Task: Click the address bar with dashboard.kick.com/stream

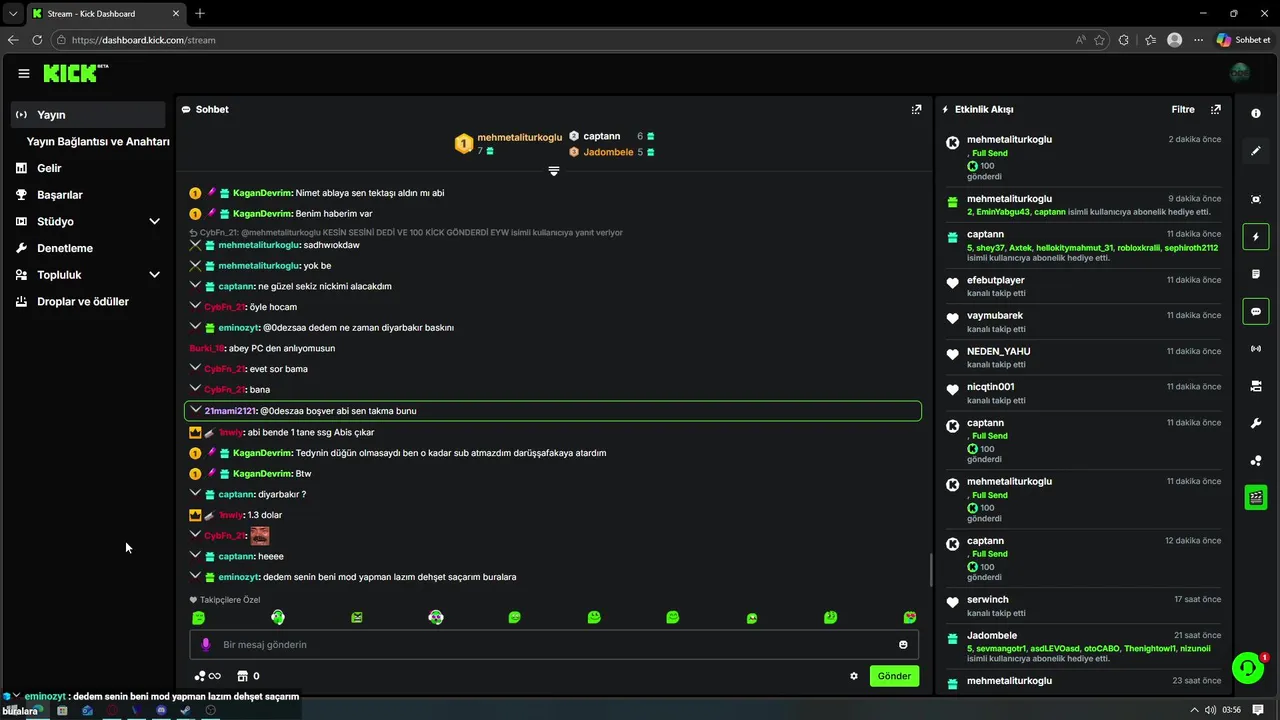Action: point(560,40)
